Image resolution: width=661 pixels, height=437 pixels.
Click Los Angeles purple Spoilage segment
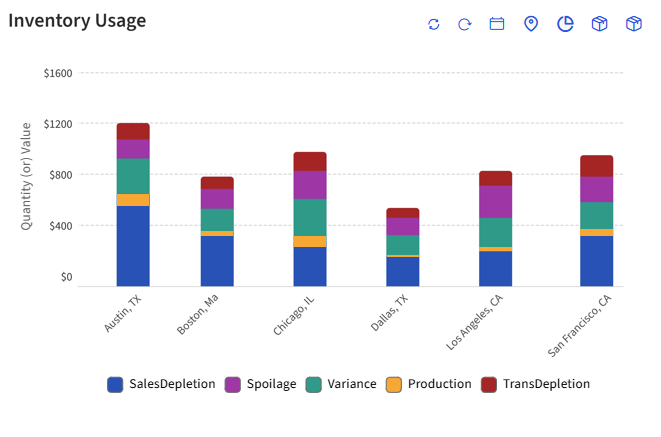pyautogui.click(x=495, y=201)
